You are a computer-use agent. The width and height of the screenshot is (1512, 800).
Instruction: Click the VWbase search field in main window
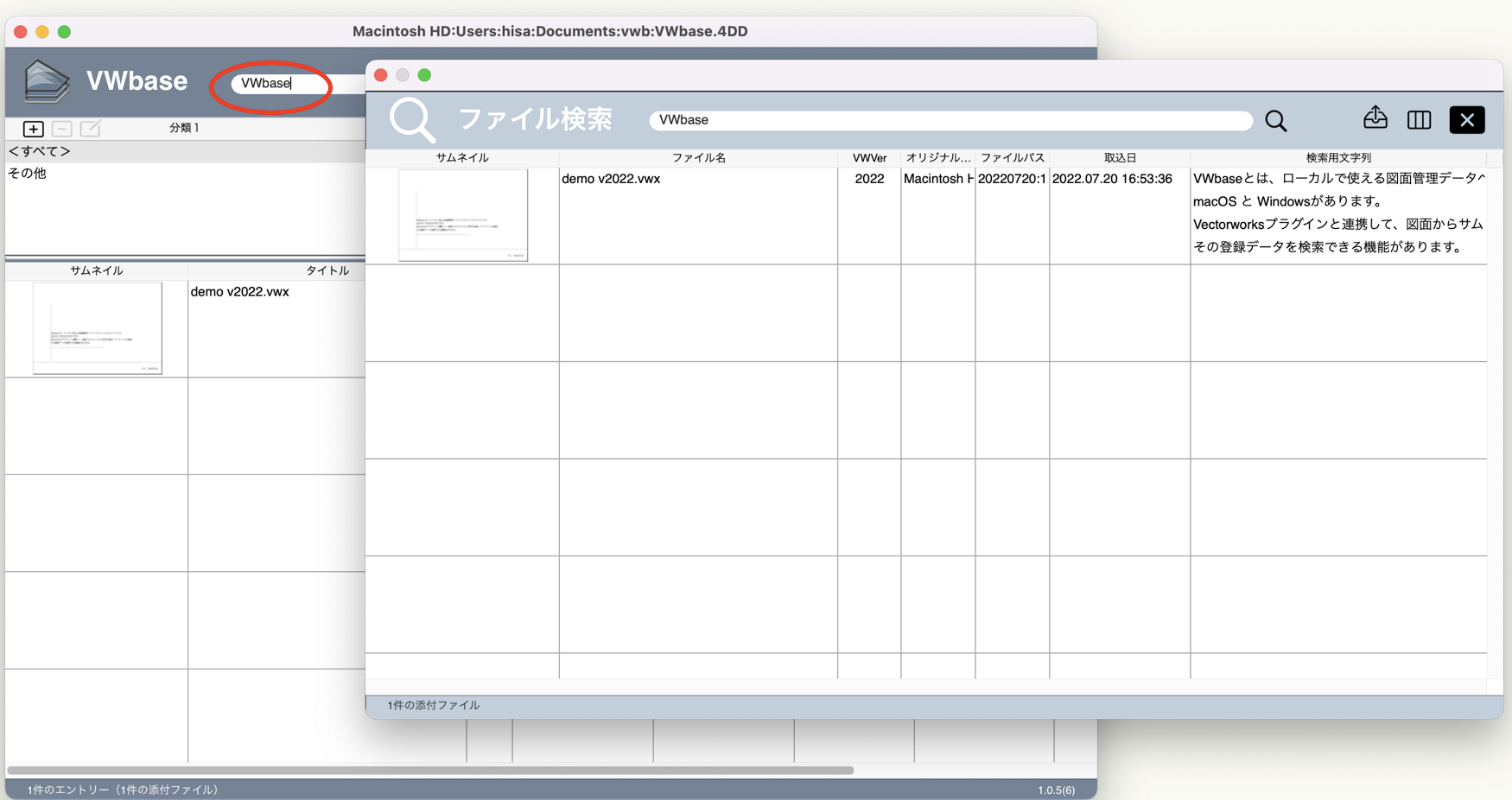(x=298, y=83)
